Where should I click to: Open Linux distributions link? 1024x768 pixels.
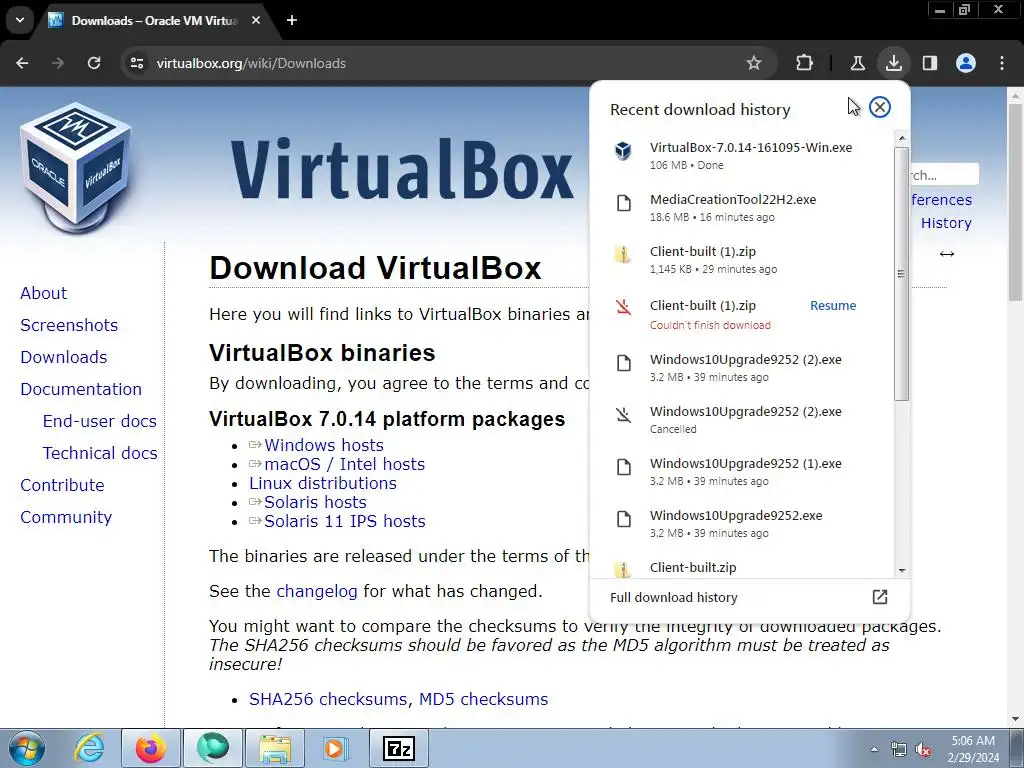(323, 483)
